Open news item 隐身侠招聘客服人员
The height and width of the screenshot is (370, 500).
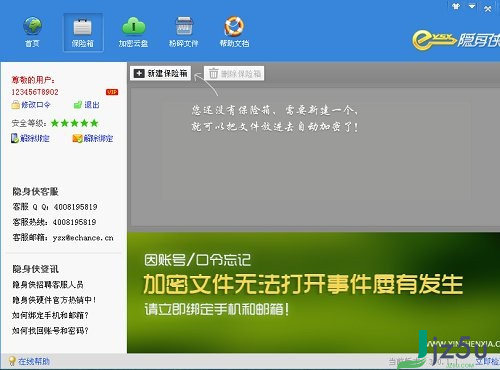point(48,285)
